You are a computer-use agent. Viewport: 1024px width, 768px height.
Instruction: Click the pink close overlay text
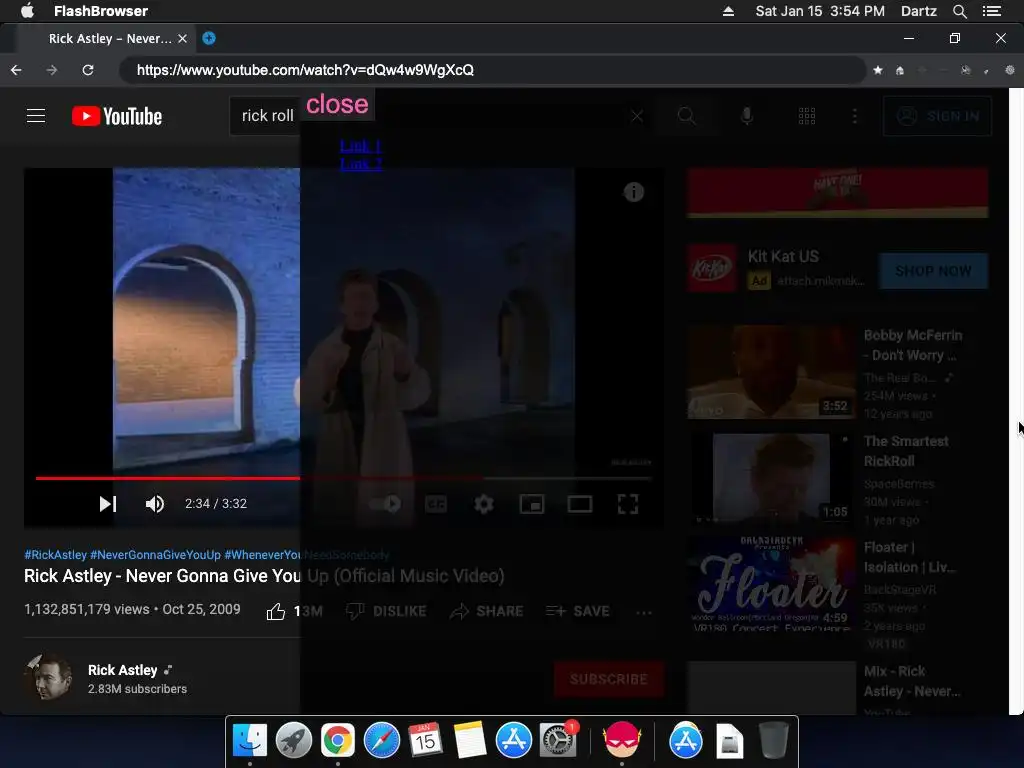tap(337, 104)
